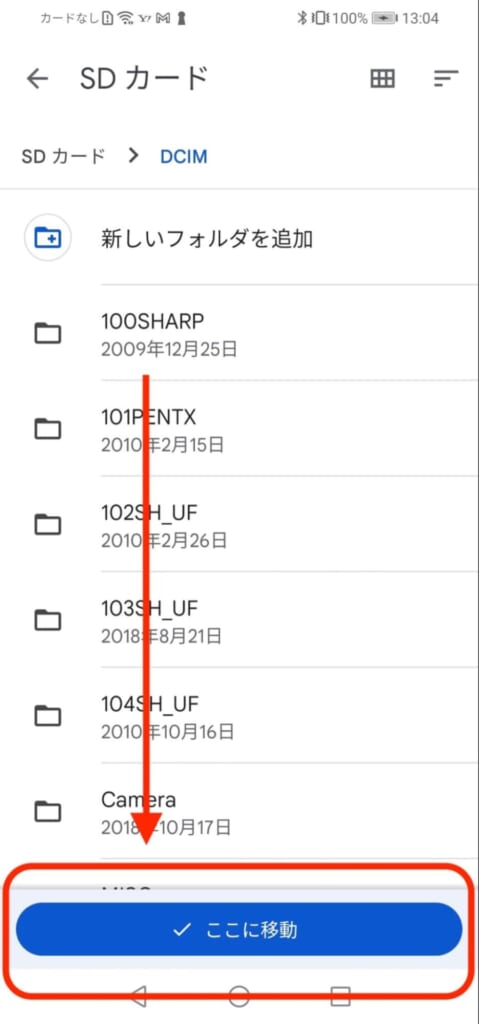Expand breadcrumb chevron after SD カード
This screenshot has width=479, height=1024.
click(x=134, y=156)
